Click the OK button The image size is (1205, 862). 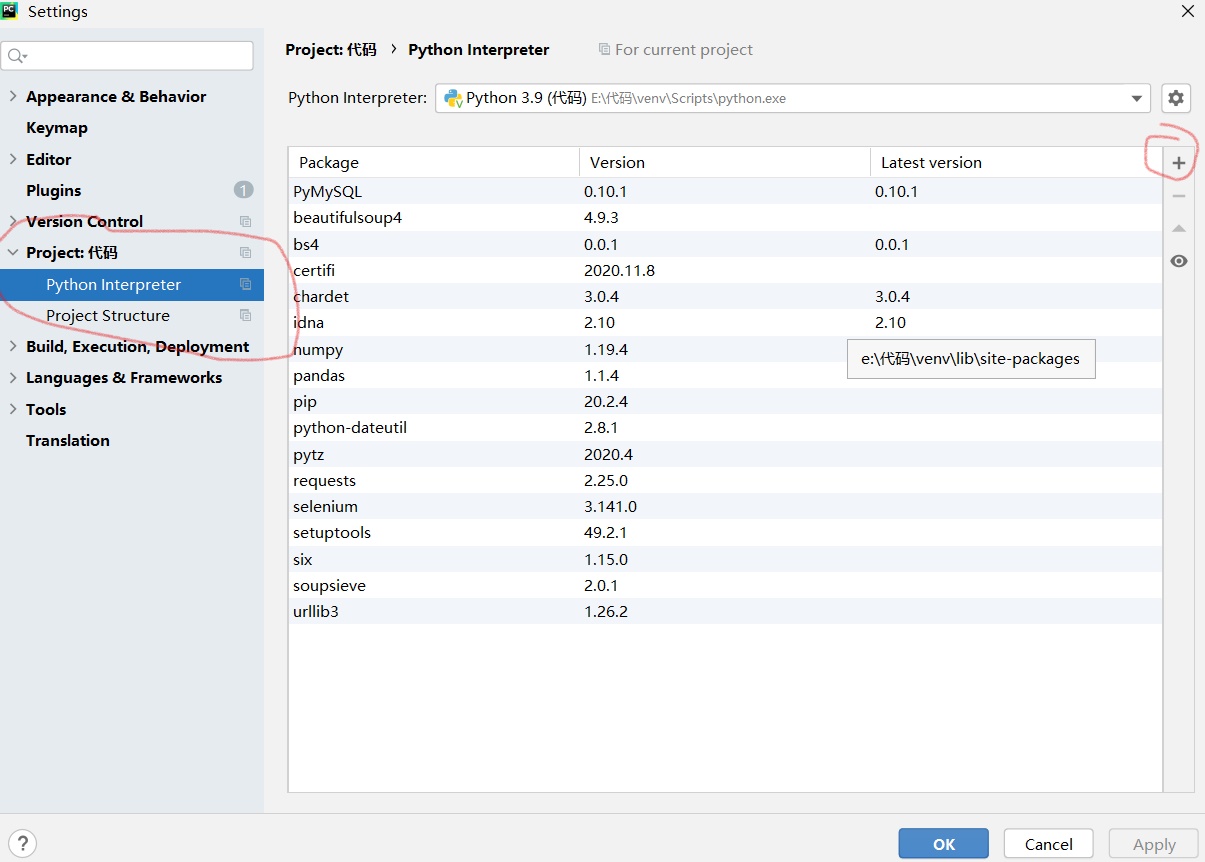click(943, 844)
